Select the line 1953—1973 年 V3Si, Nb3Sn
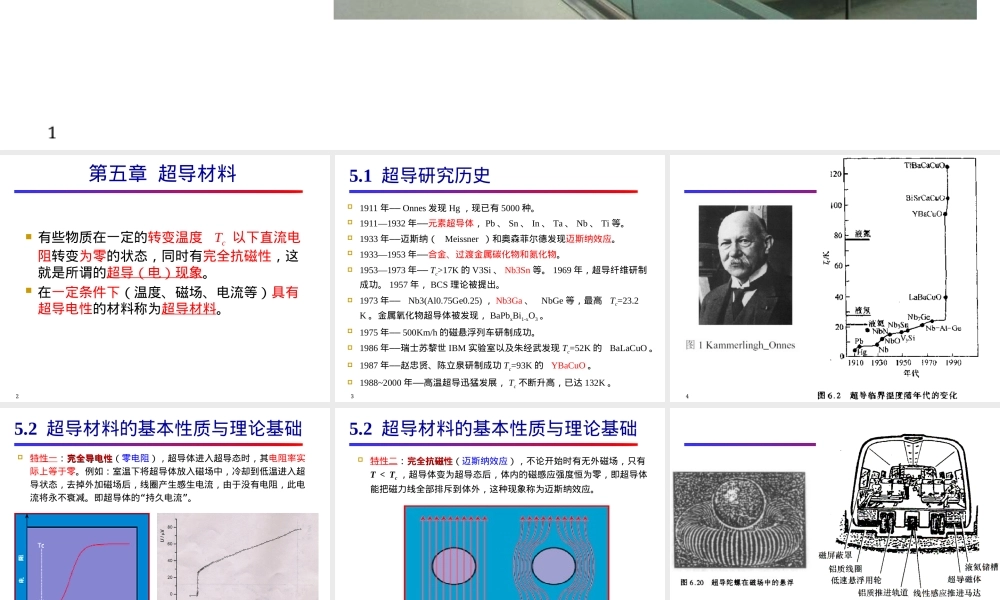 [503, 277]
